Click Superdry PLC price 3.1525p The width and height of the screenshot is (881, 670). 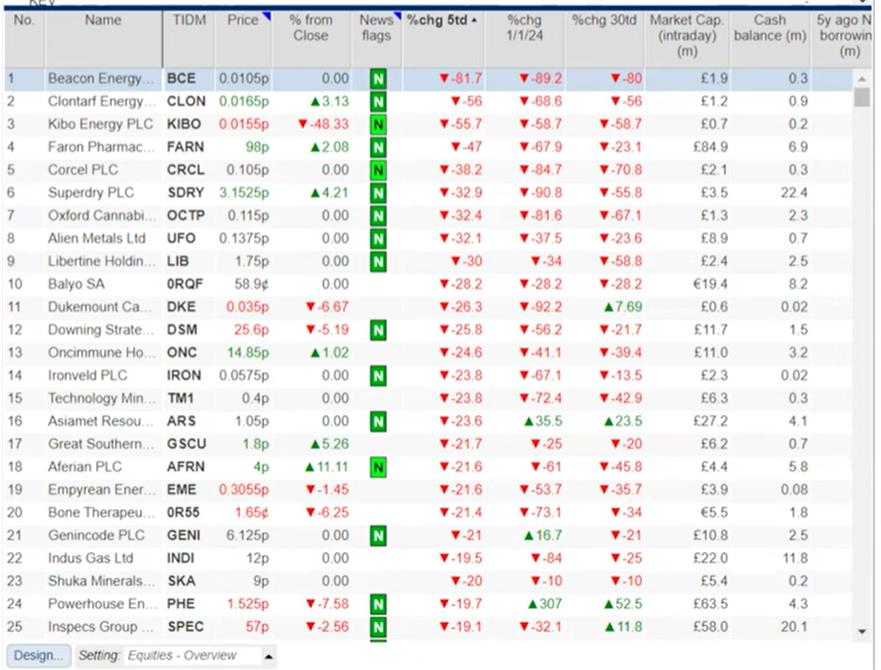(x=244, y=193)
